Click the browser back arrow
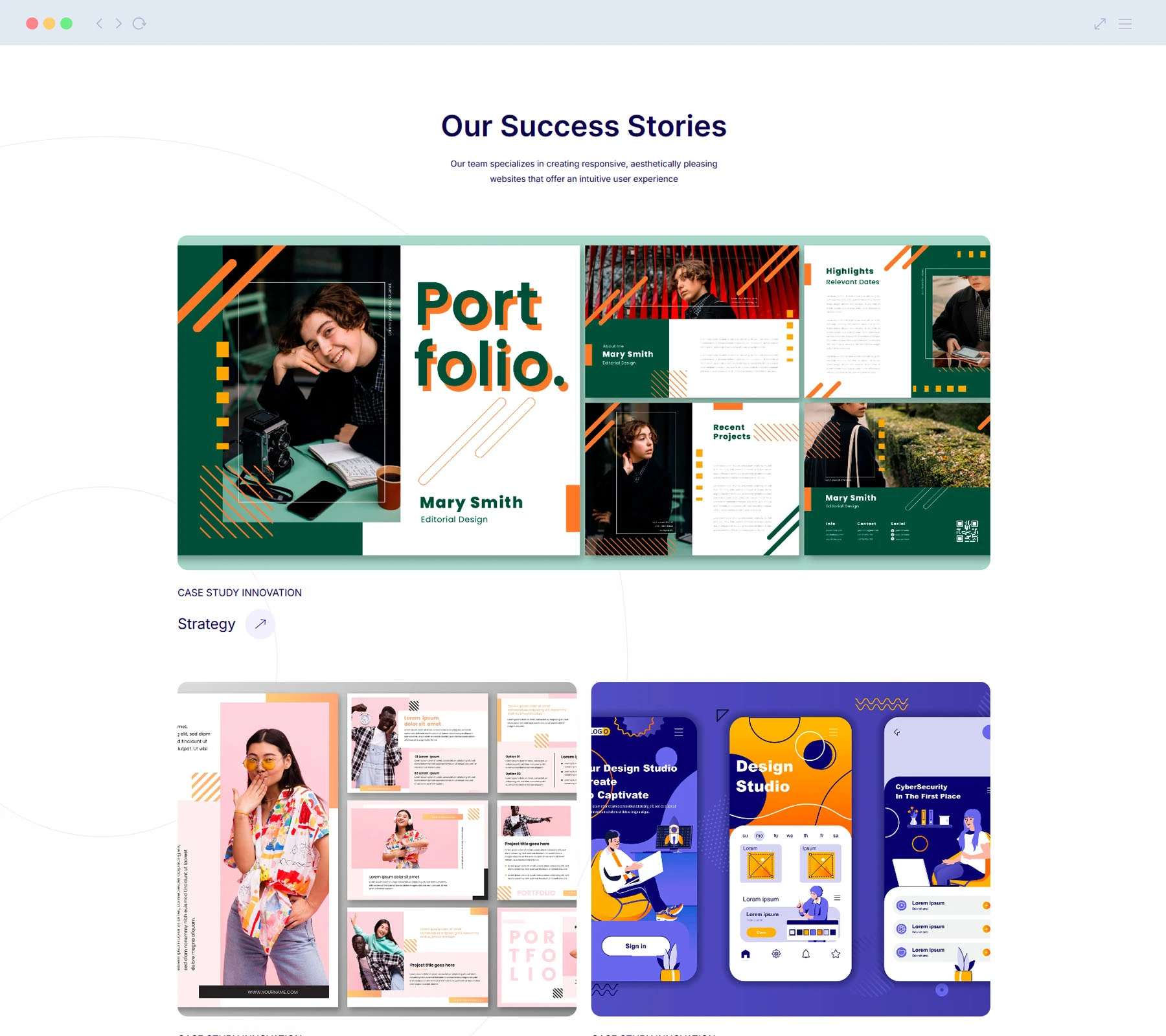The width and height of the screenshot is (1166, 1036). [99, 23]
